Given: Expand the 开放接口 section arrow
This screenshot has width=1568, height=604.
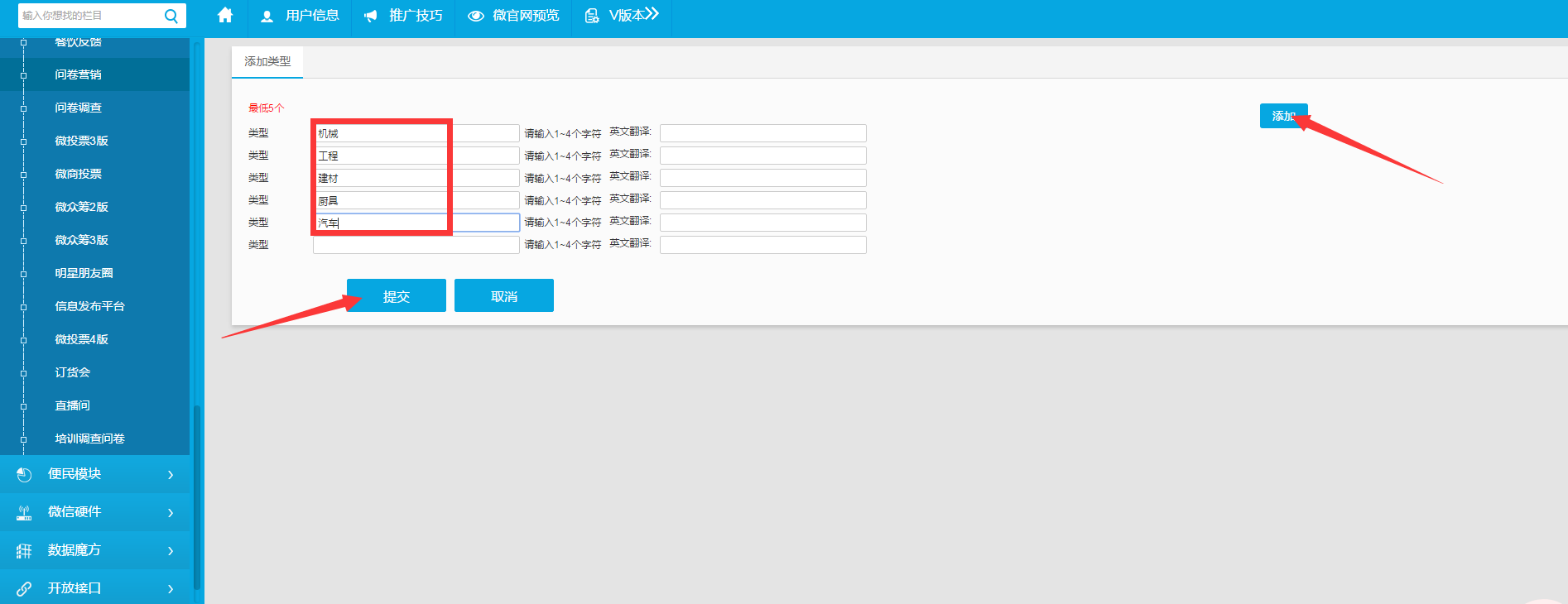Looking at the screenshot, I should coord(171,589).
